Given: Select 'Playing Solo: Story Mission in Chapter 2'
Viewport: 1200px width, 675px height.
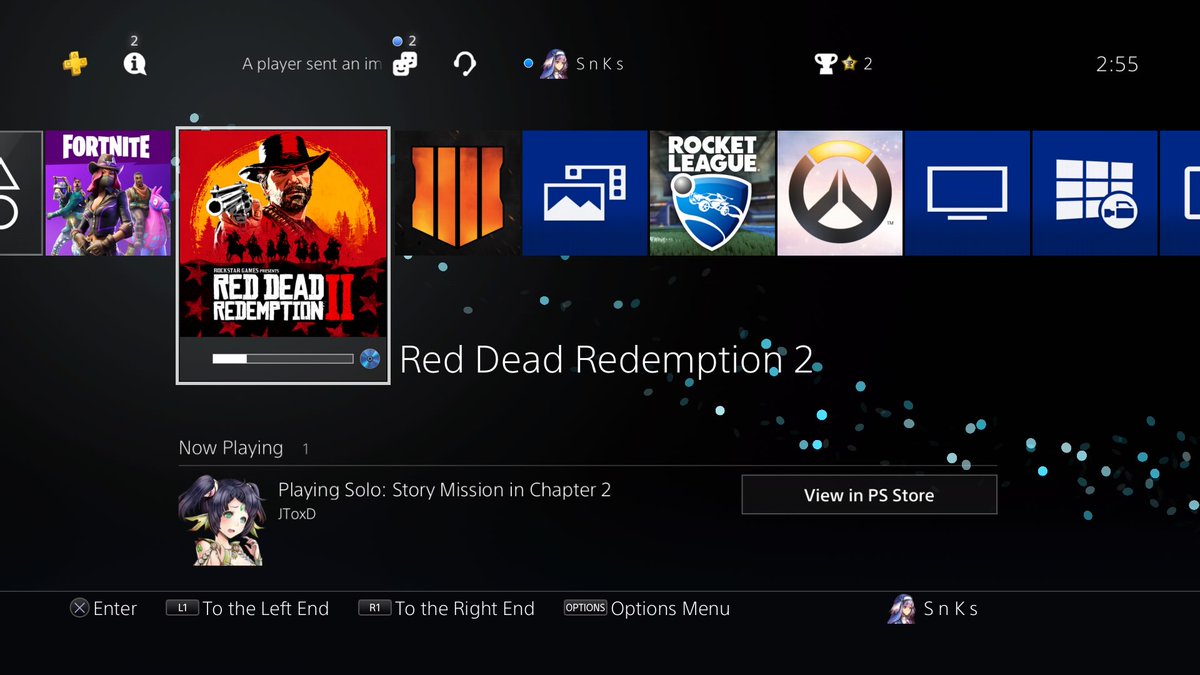Looking at the screenshot, I should click(444, 490).
